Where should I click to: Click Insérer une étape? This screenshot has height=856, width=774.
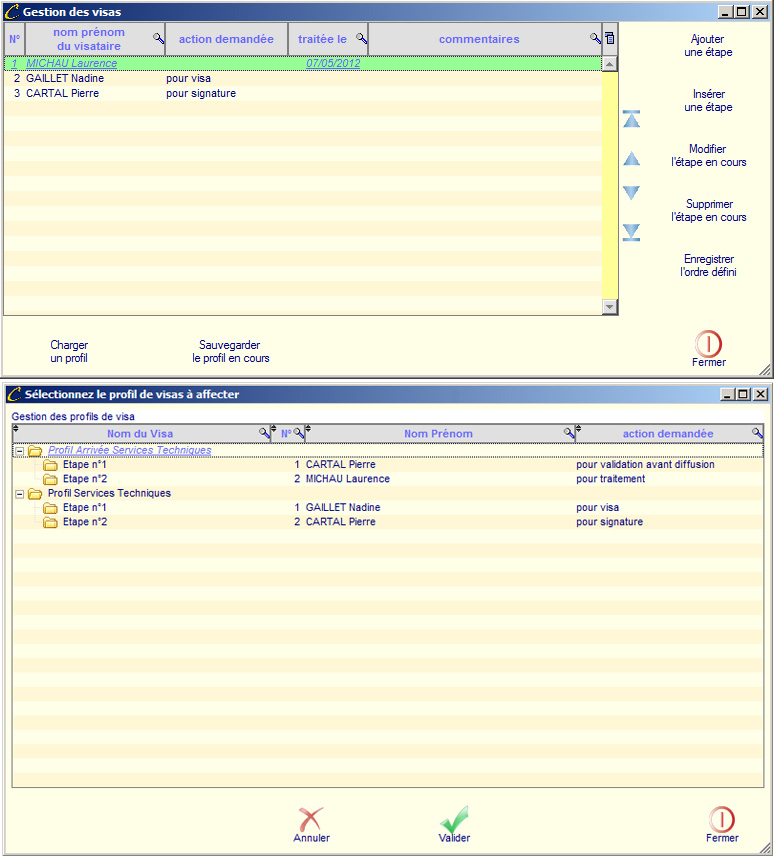708,101
